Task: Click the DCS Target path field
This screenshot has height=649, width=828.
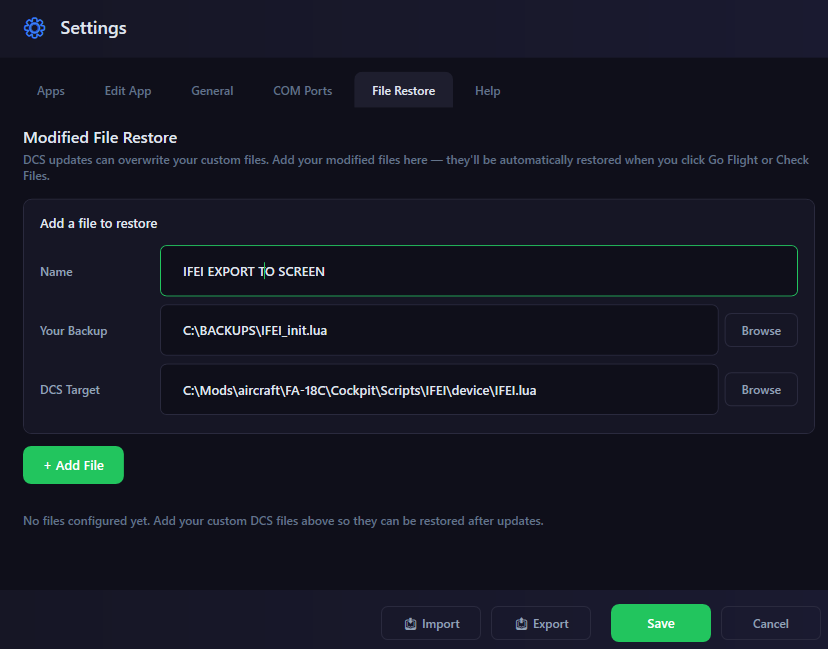Action: pyautogui.click(x=439, y=389)
